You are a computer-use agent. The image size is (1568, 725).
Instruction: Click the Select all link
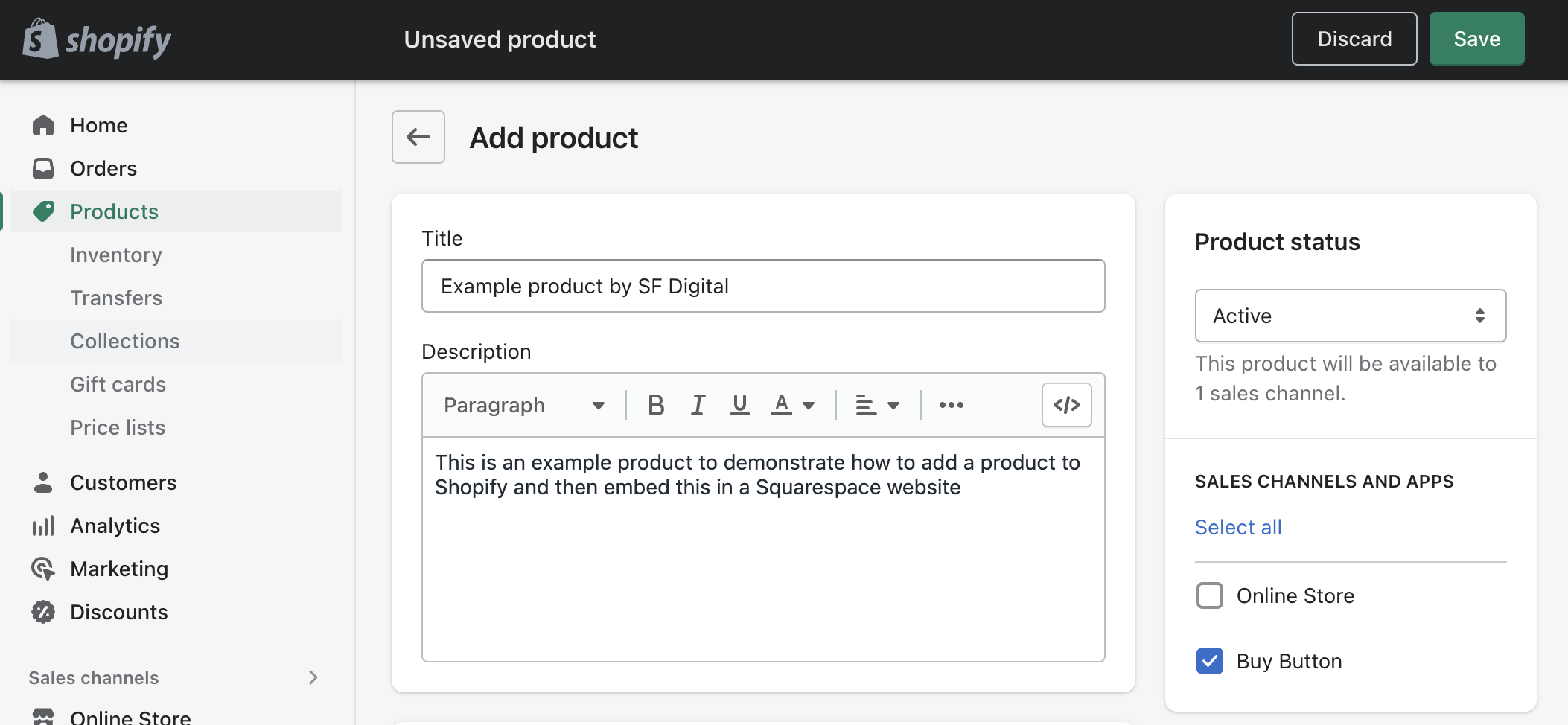(x=1238, y=527)
